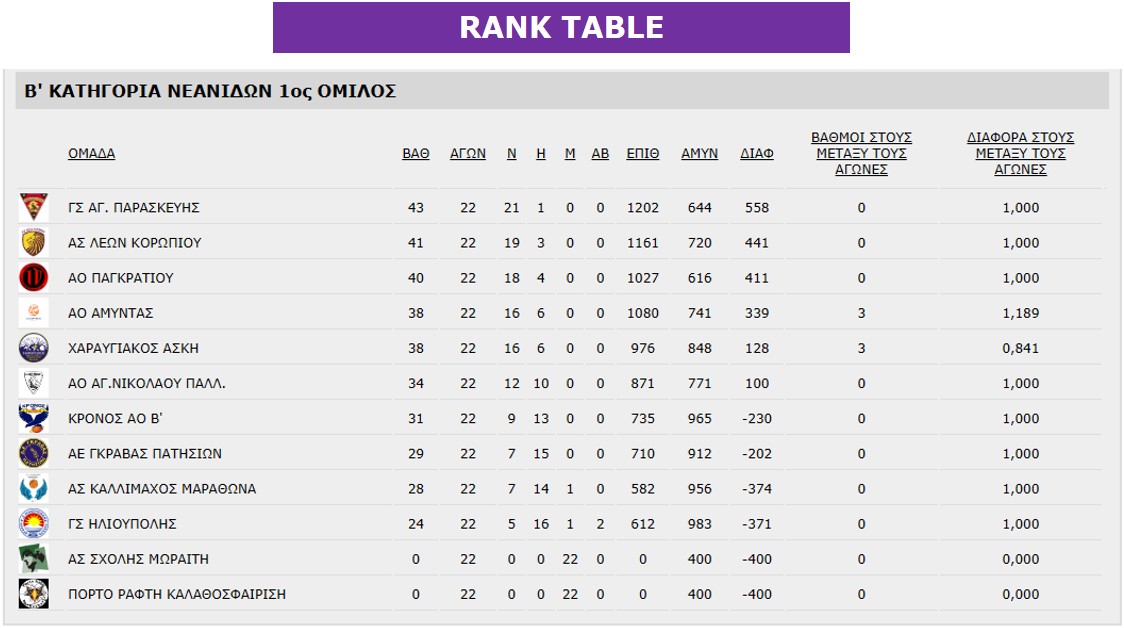
Task: Click the ΑΕ ΓΚΡΑΒΑΣ ΠΑΤΗΣΙΩΝ logo
Action: pos(34,453)
